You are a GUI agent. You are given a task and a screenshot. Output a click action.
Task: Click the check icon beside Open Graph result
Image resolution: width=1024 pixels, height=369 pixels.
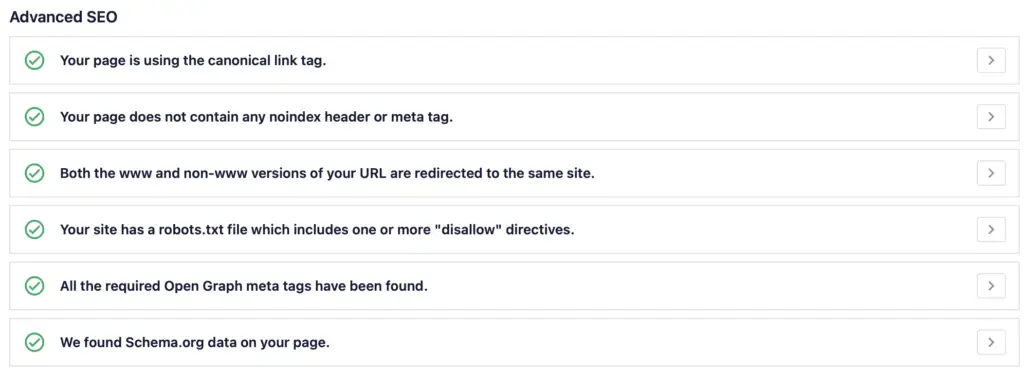click(34, 286)
